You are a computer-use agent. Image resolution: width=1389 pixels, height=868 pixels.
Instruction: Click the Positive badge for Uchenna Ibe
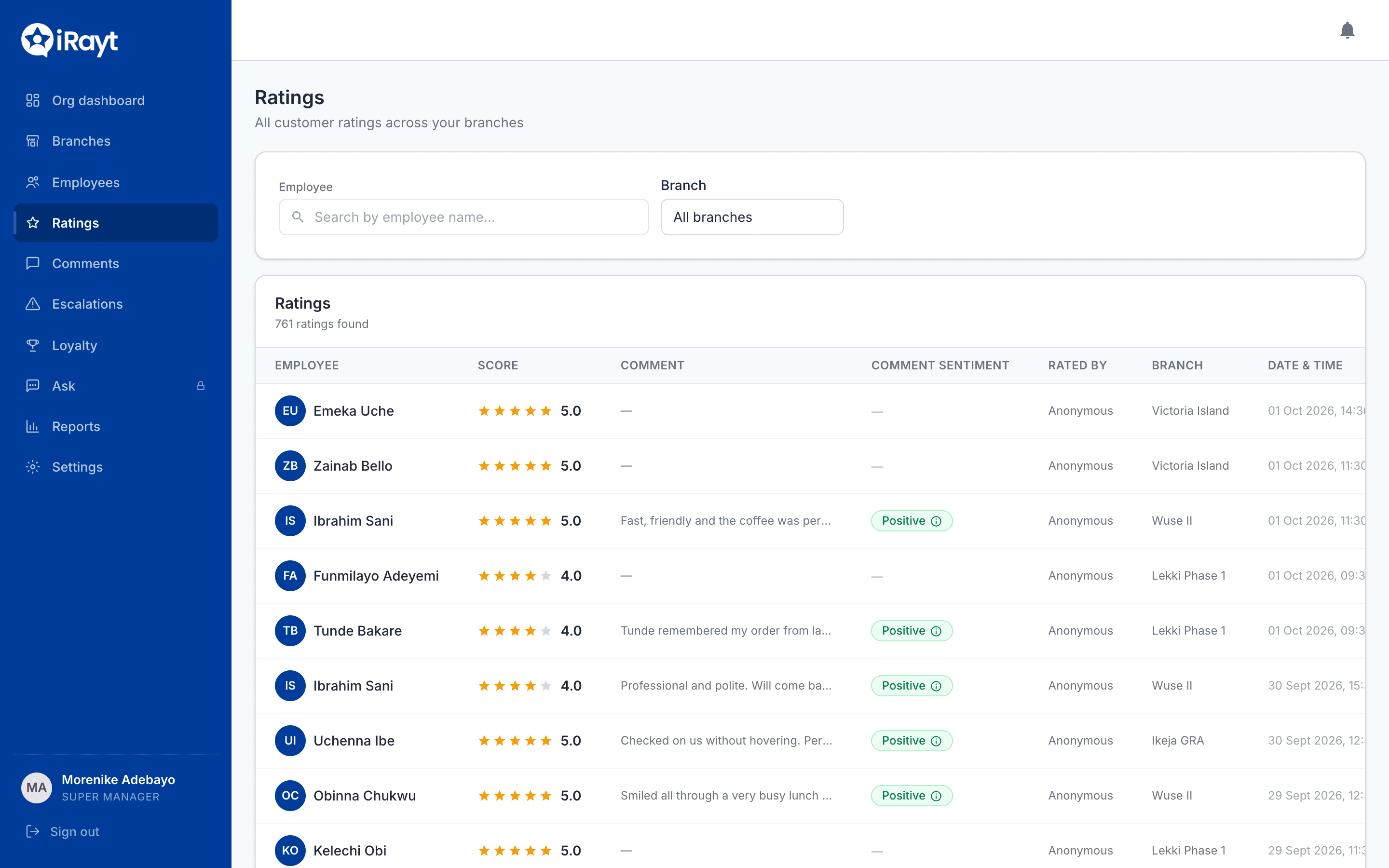(x=912, y=741)
